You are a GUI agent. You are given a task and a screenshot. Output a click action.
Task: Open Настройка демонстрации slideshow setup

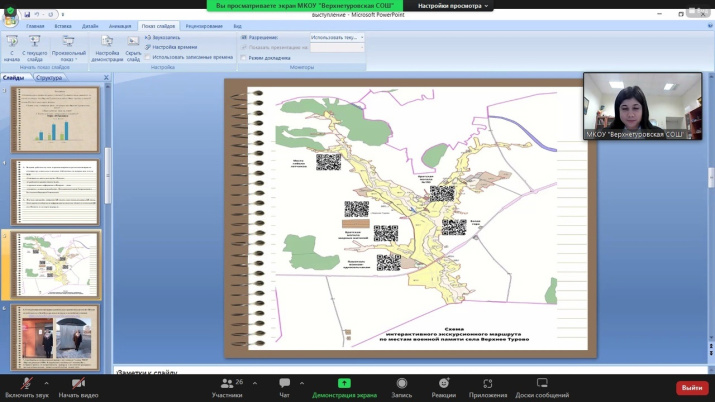coord(107,44)
